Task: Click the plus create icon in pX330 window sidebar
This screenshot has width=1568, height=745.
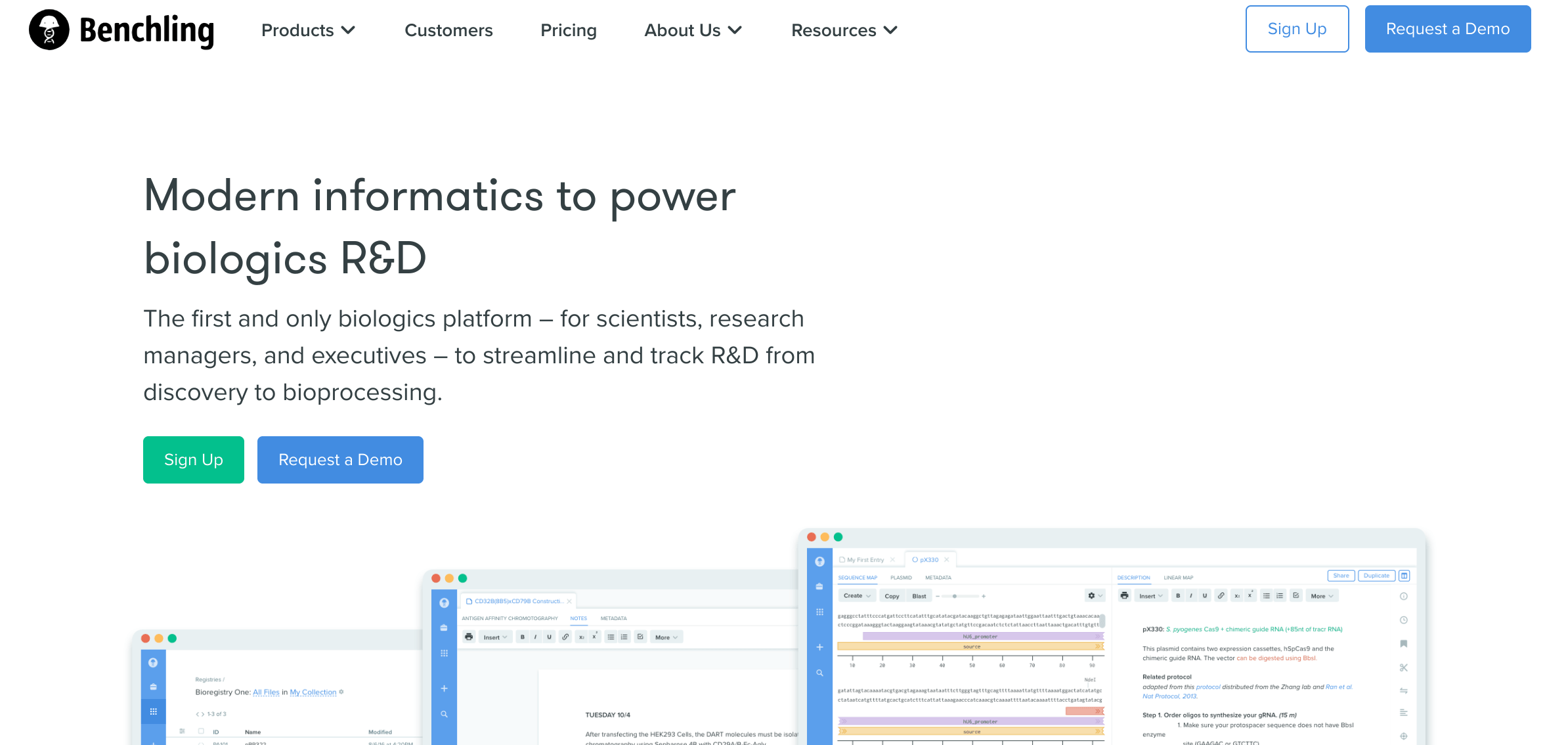Action: pyautogui.click(x=819, y=647)
